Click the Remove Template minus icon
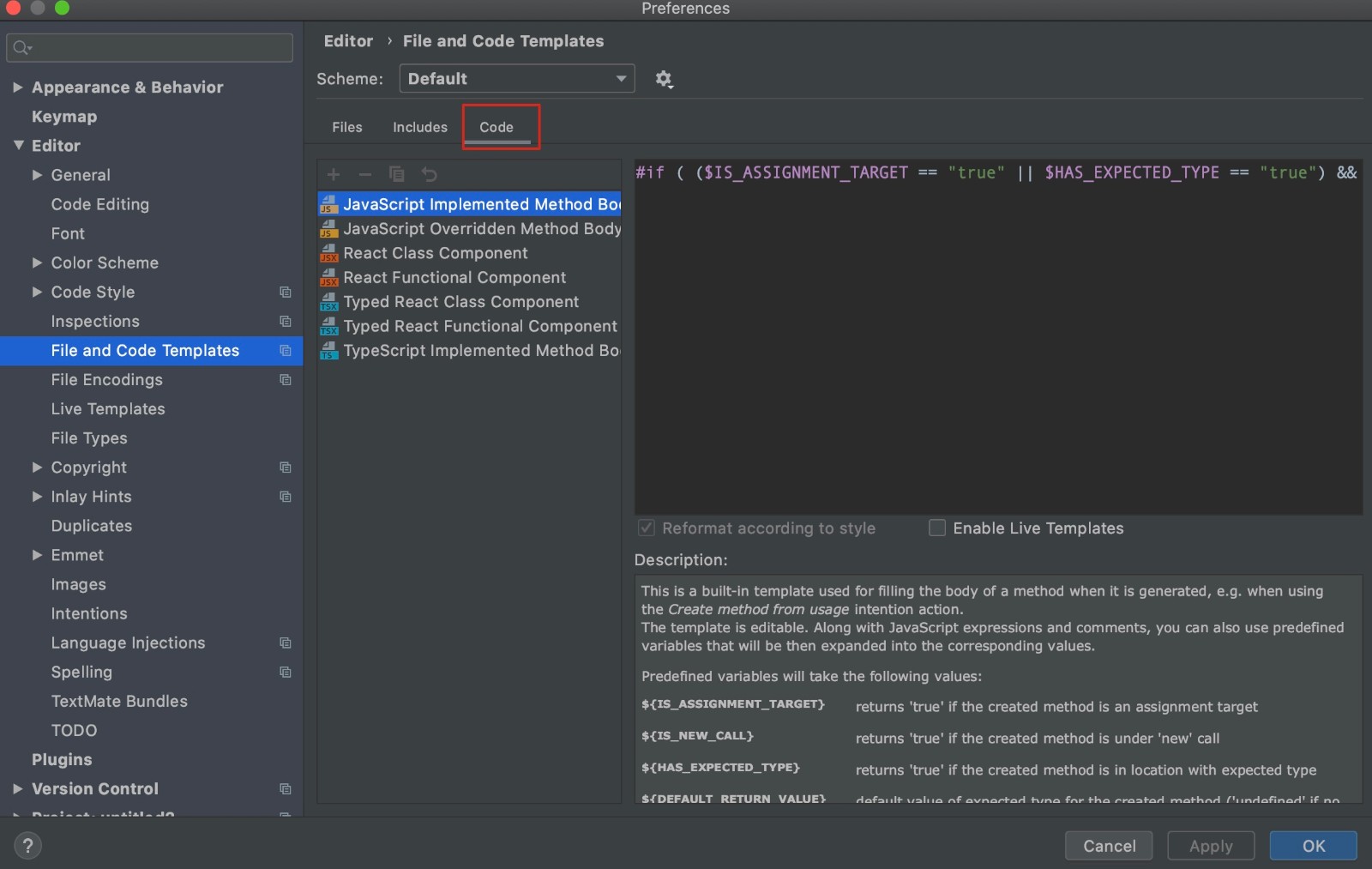Screen dimensions: 1372x869 [x=365, y=174]
